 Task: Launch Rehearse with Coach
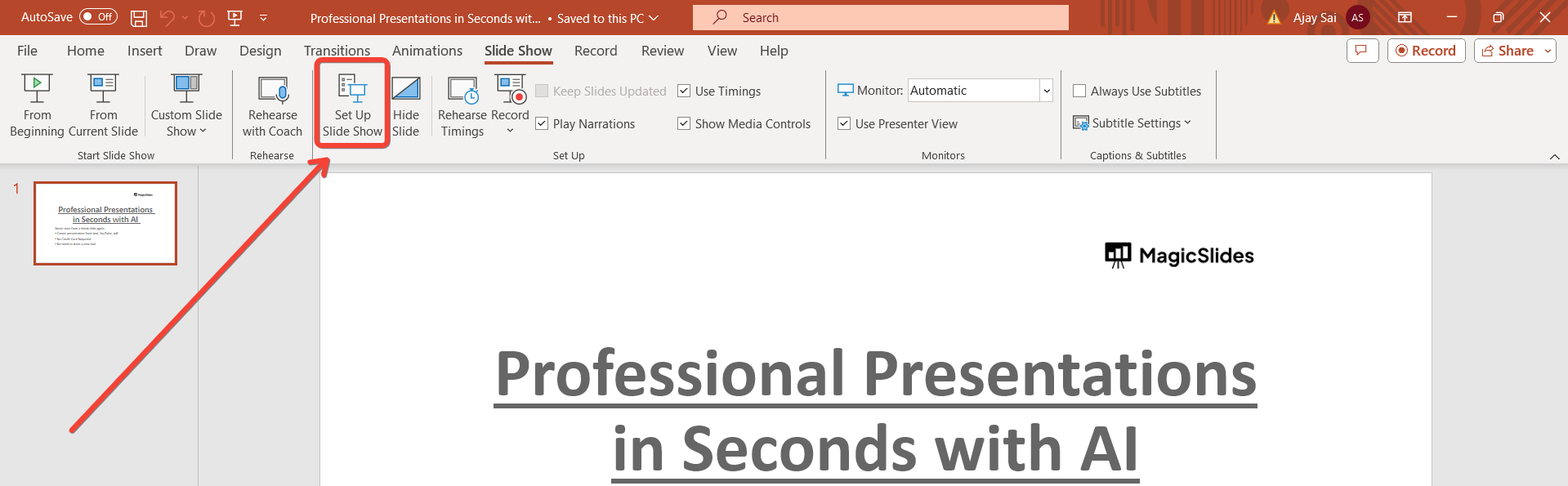pos(272,105)
